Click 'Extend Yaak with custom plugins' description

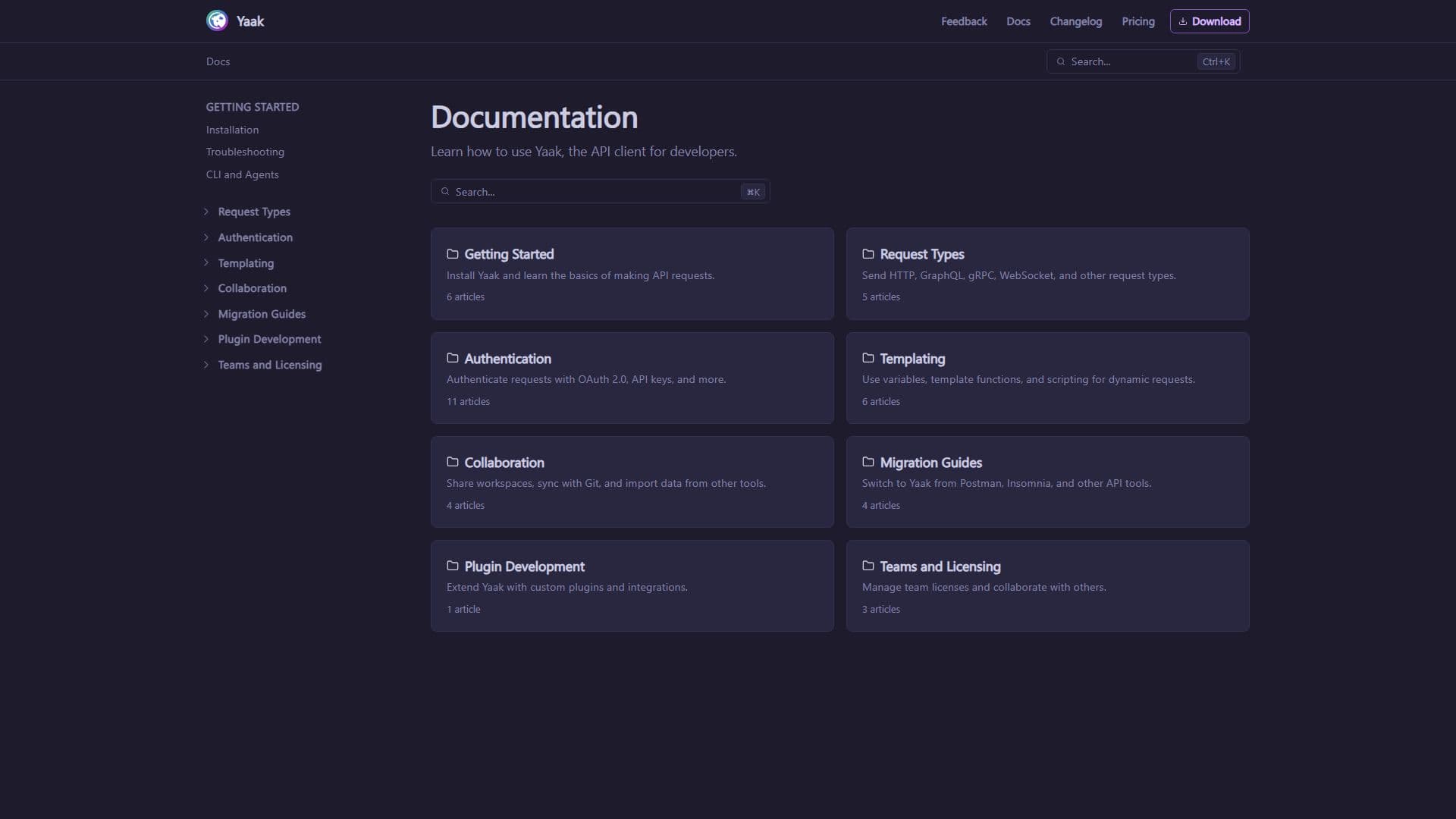pos(567,587)
